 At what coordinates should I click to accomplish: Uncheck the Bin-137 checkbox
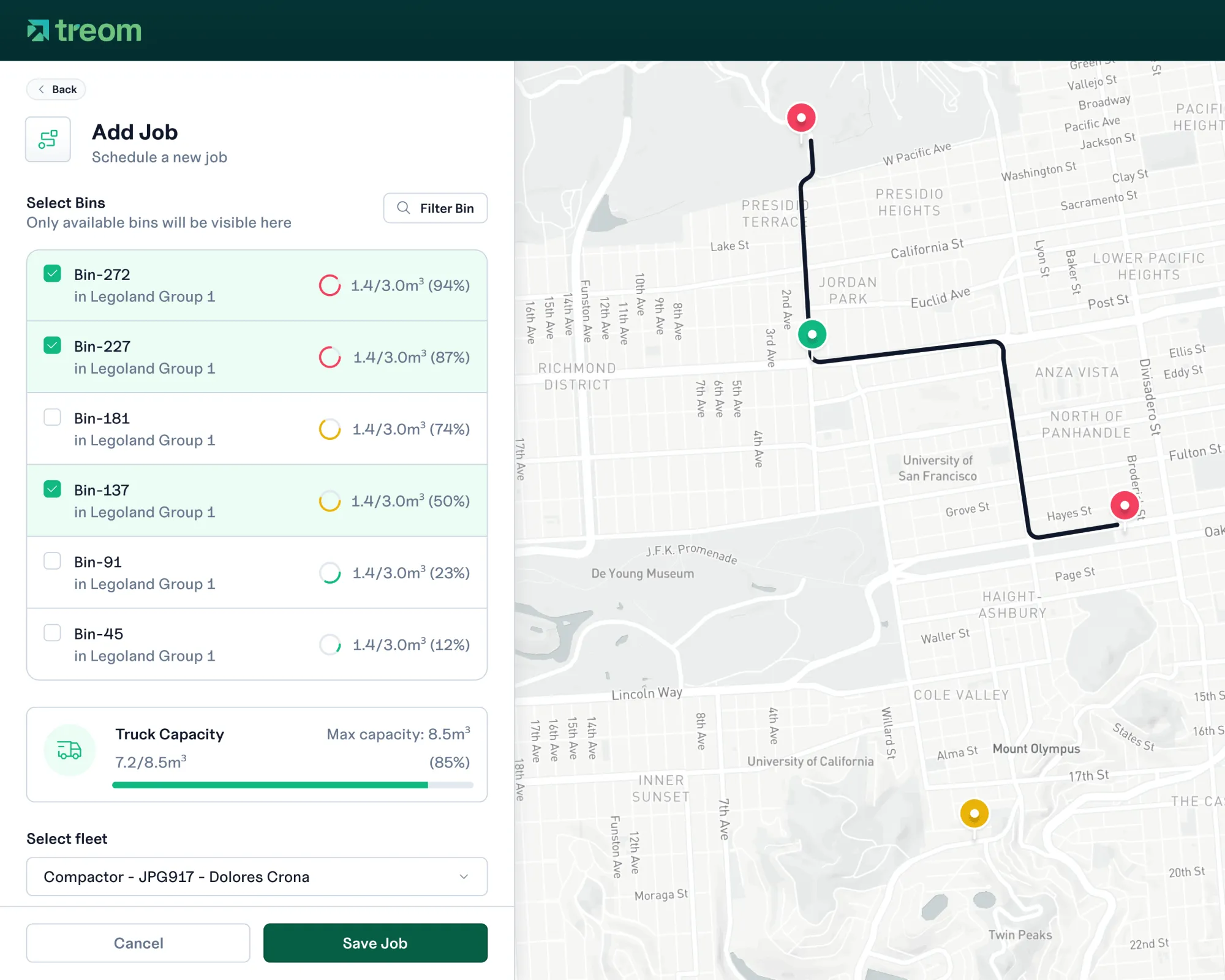(x=53, y=489)
